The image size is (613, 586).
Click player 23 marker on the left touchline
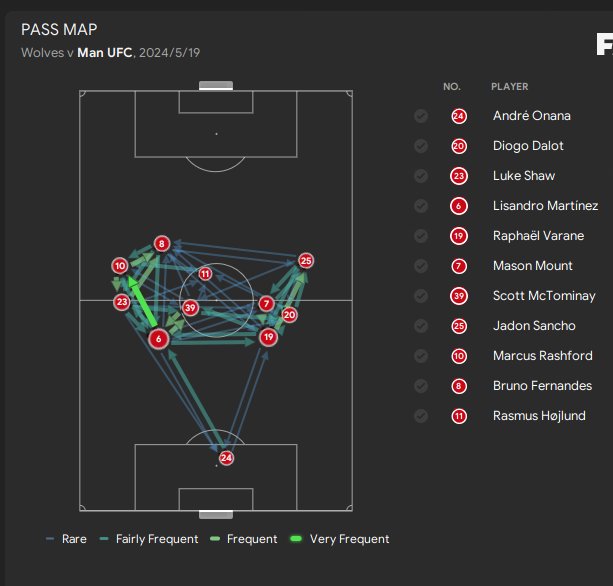(122, 302)
